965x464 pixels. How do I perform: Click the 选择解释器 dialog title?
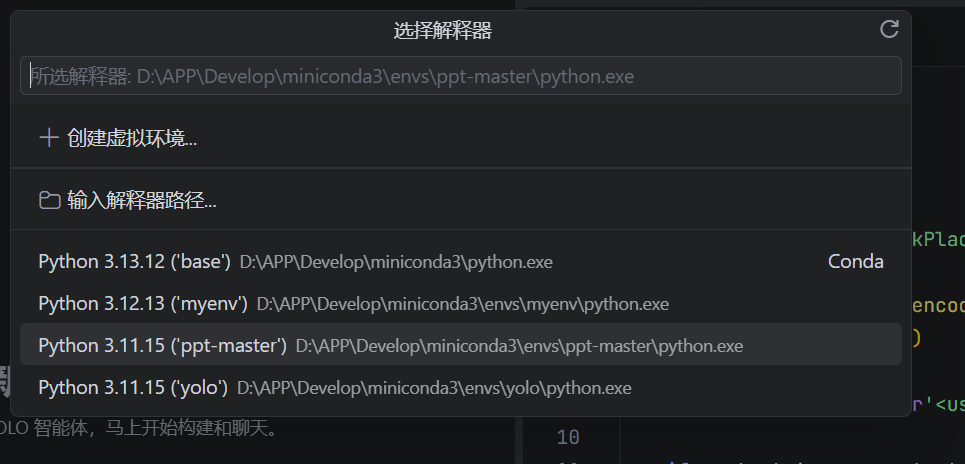coord(442,31)
